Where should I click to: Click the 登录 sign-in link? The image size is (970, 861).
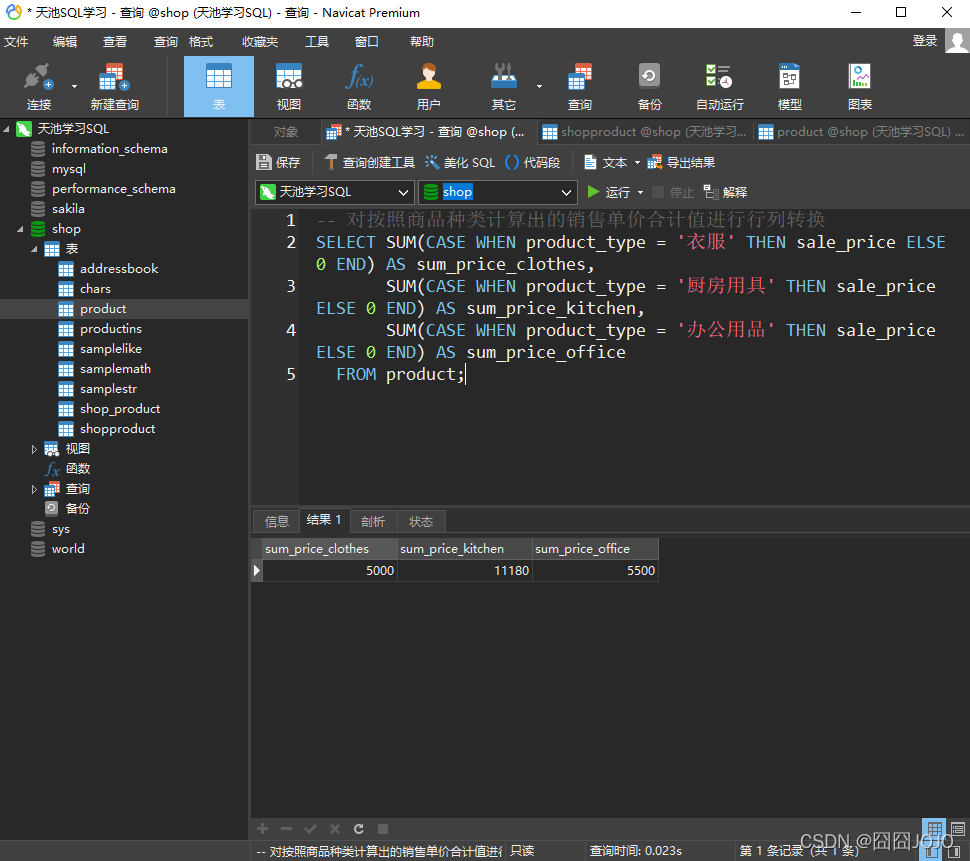(x=925, y=41)
